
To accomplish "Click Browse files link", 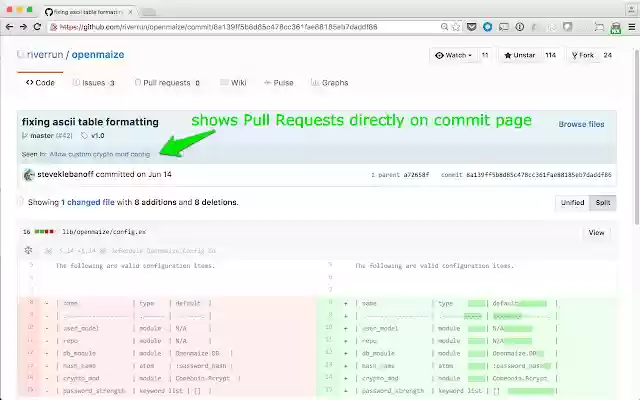I will pyautogui.click(x=581, y=124).
